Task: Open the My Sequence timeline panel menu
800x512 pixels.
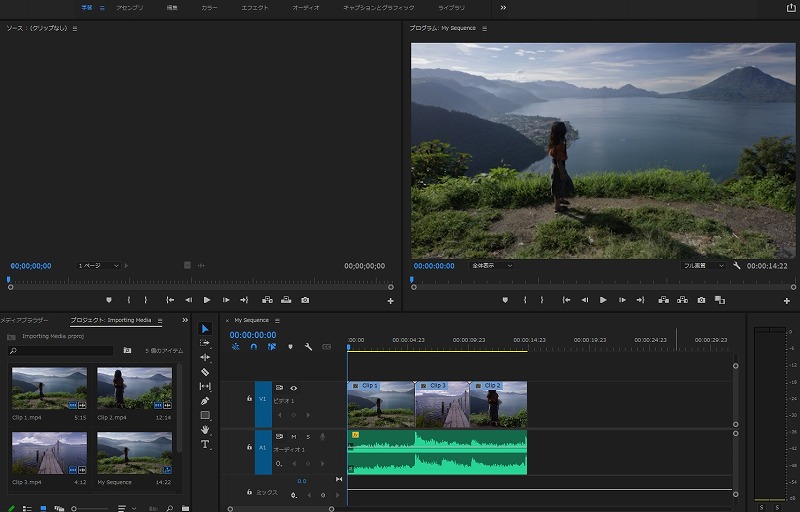Action: (x=277, y=321)
